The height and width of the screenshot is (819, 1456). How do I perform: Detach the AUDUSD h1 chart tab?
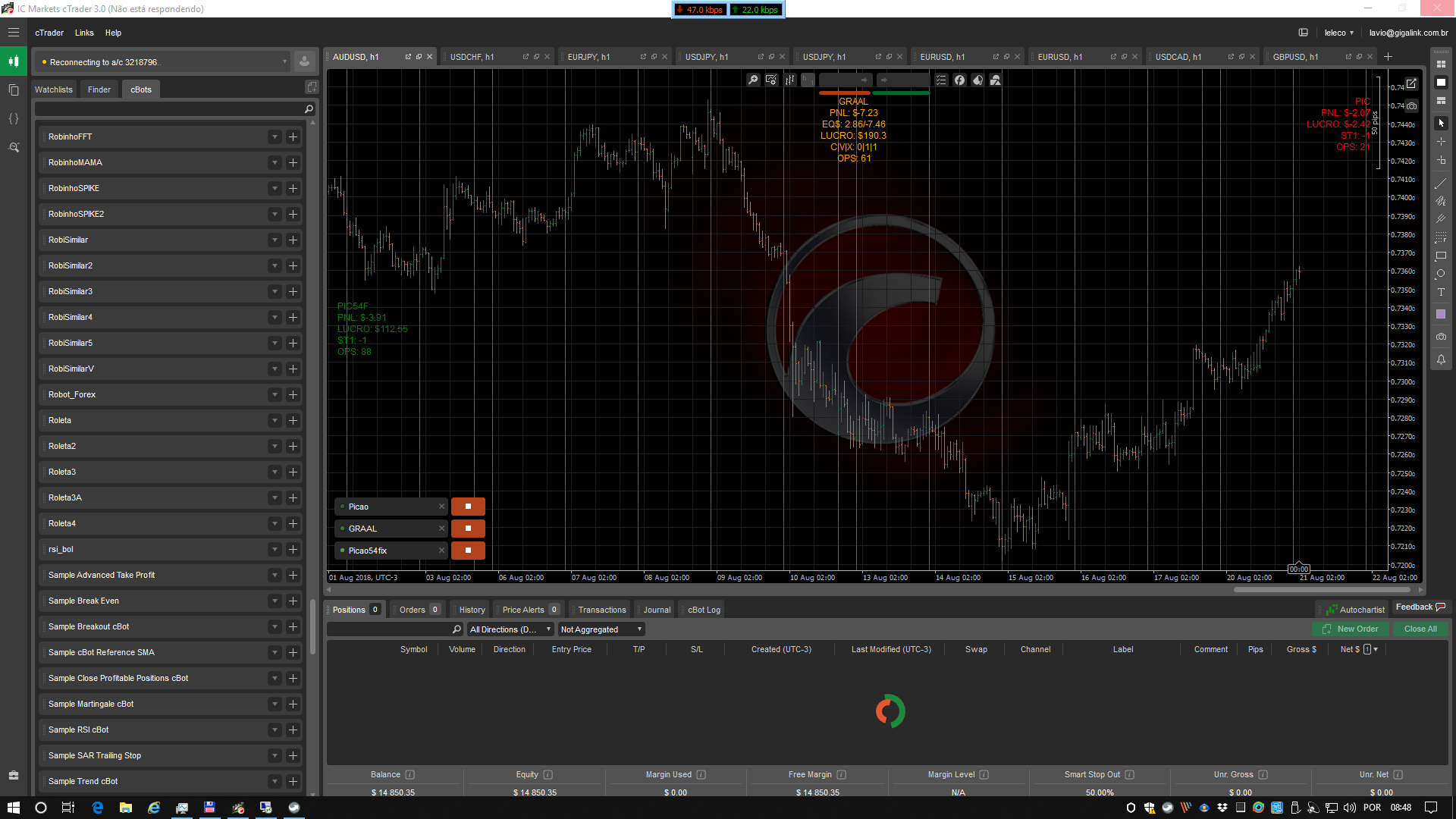(408, 57)
